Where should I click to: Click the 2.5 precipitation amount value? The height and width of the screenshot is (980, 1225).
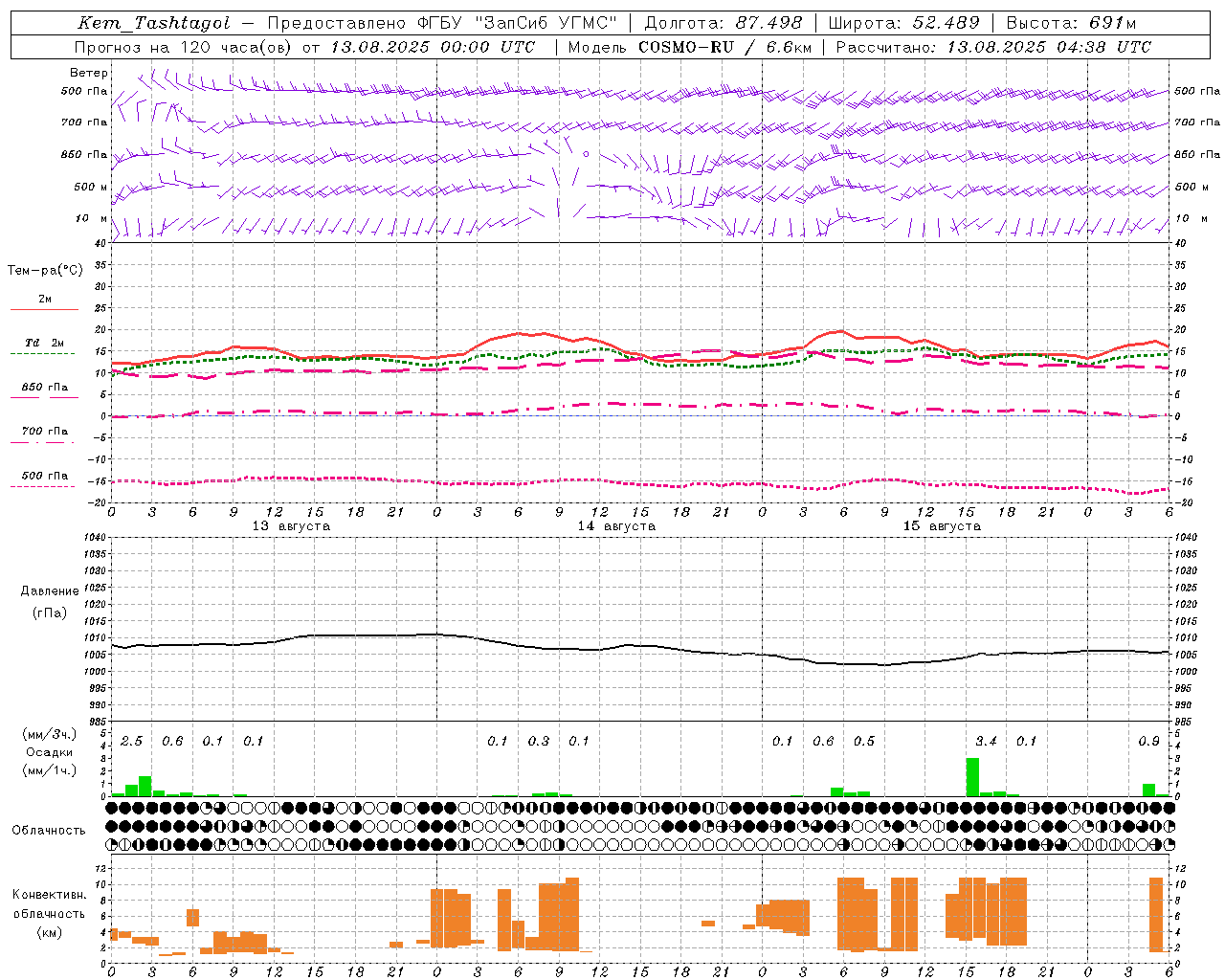tap(131, 742)
